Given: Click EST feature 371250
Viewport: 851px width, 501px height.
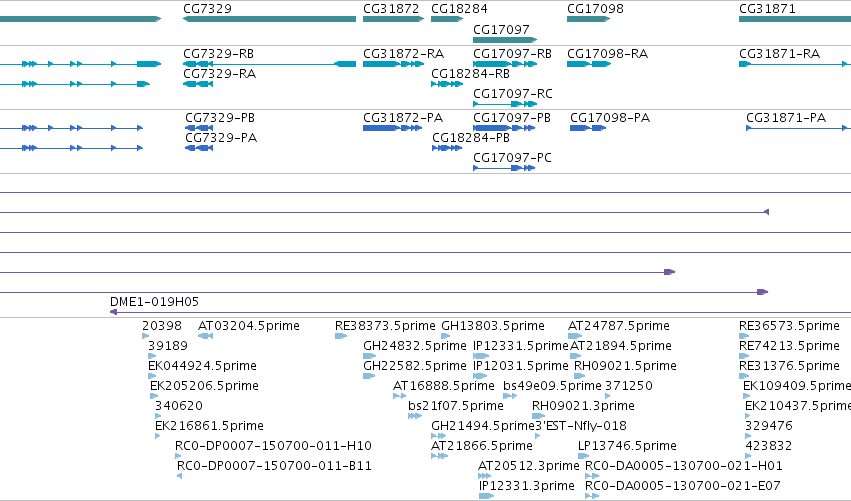Looking at the screenshot, I should [x=608, y=396].
